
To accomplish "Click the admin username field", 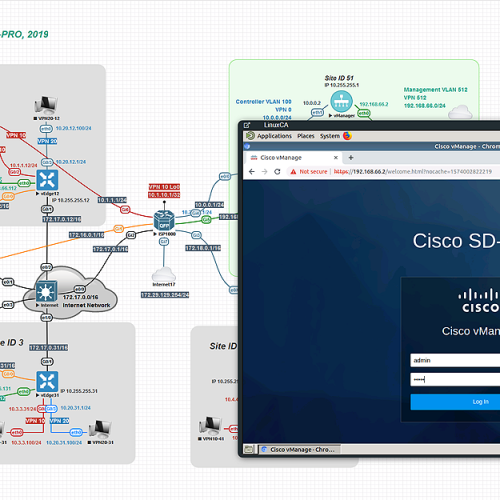I will tap(455, 360).
